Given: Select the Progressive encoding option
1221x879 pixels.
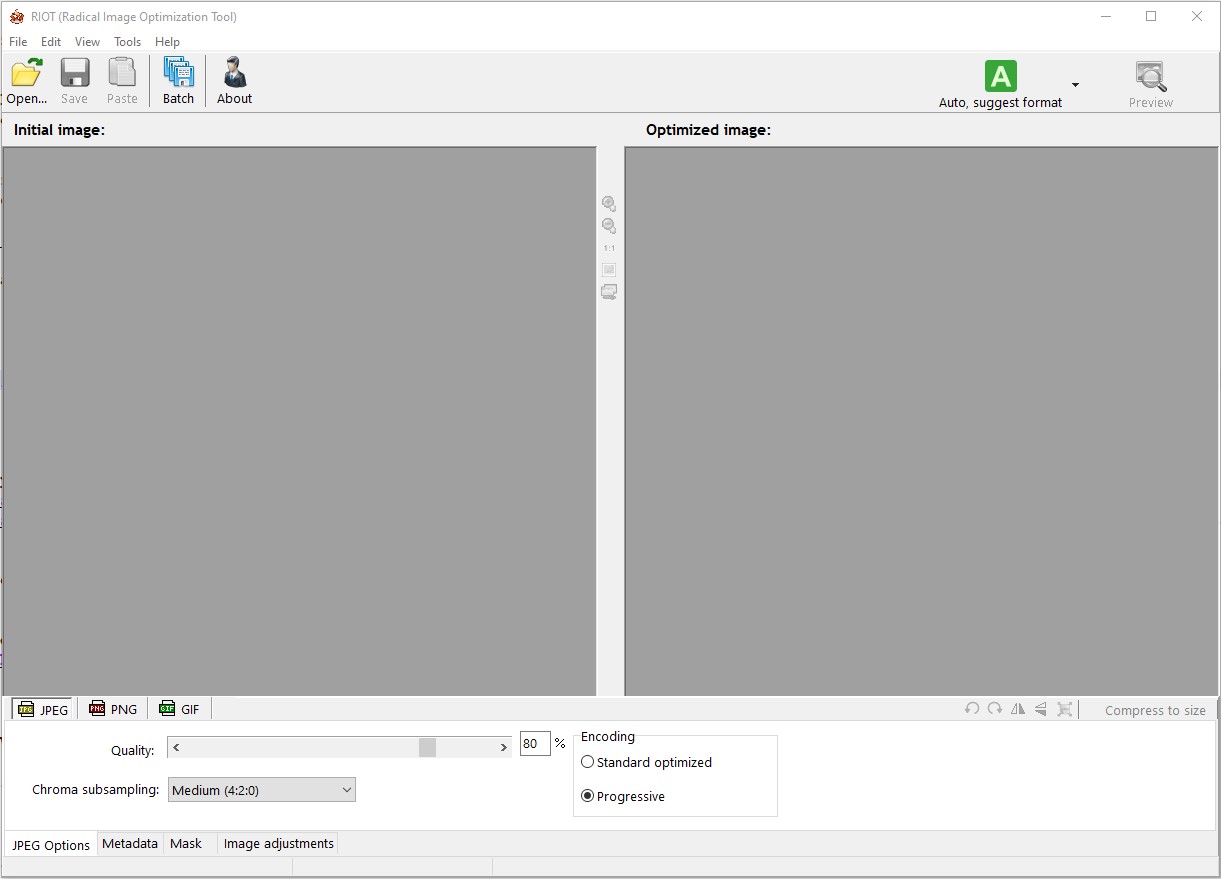Looking at the screenshot, I should pos(588,796).
